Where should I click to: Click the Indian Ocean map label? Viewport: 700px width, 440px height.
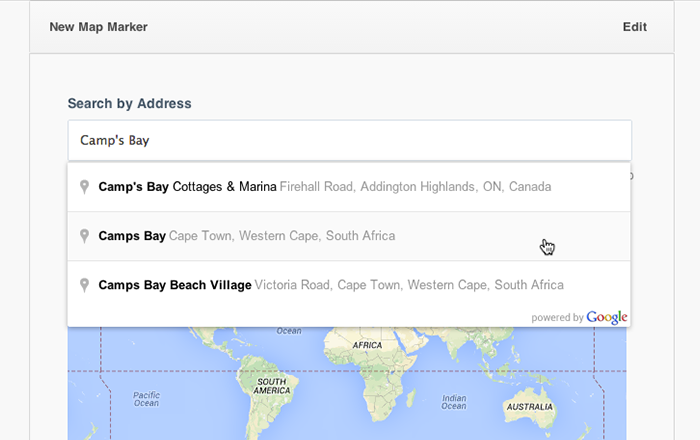tap(453, 401)
